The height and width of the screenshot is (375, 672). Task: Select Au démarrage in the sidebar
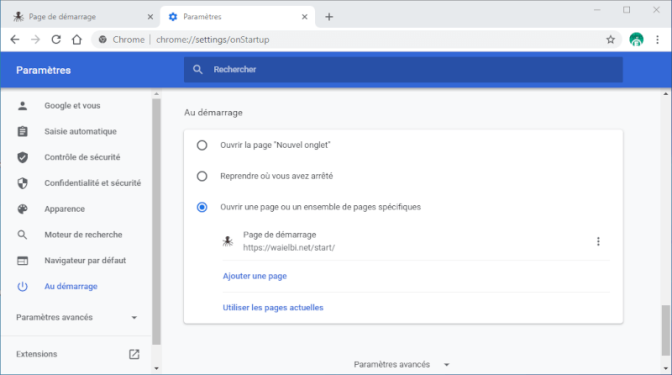pos(71,286)
